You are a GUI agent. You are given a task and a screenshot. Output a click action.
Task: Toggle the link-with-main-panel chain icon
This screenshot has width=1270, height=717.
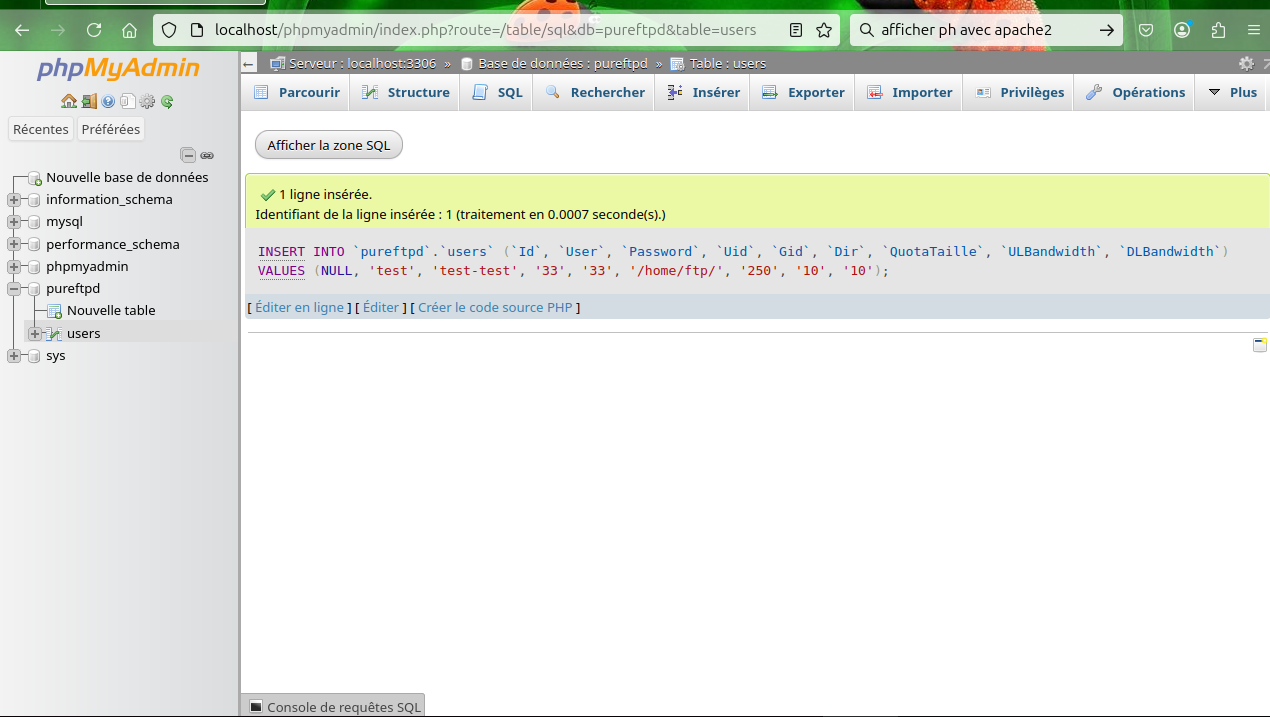pos(207,155)
